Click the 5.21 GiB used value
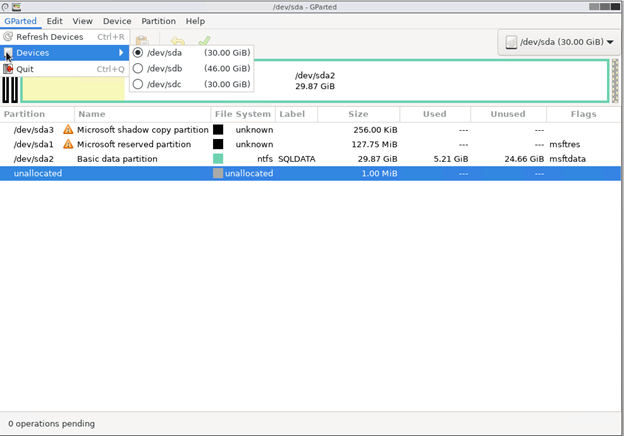 450,159
